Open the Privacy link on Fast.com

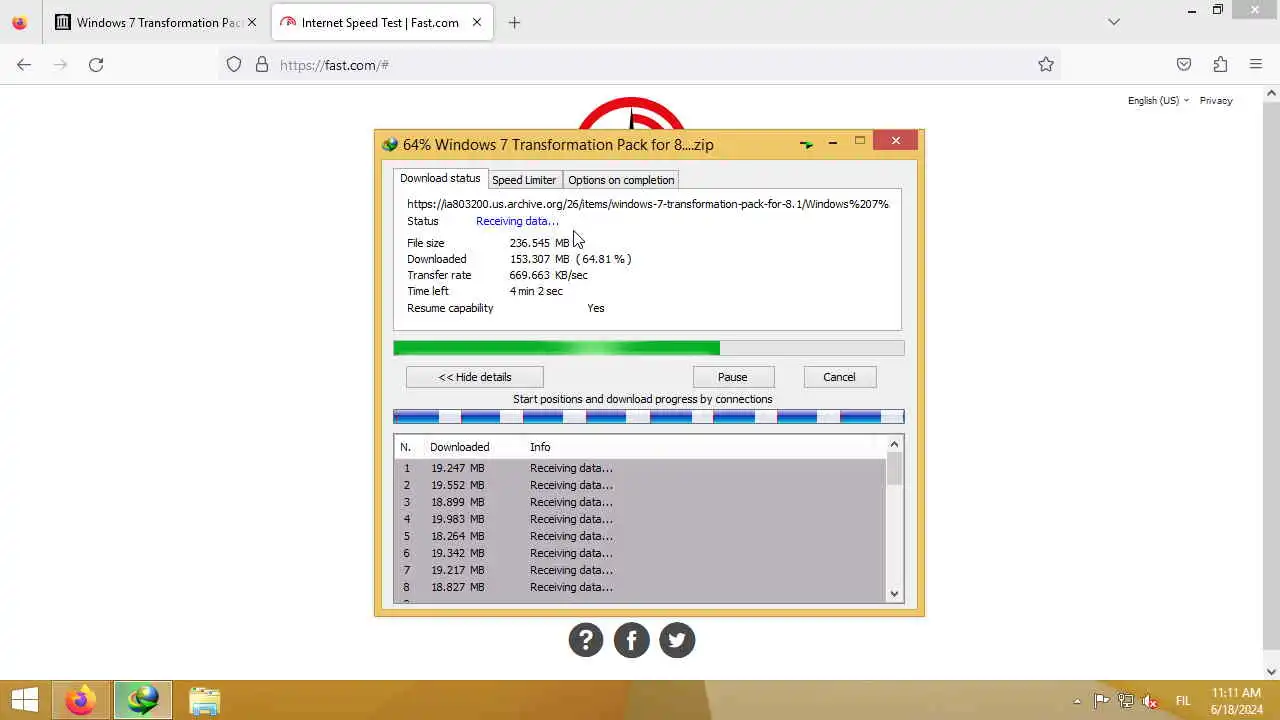[1216, 100]
